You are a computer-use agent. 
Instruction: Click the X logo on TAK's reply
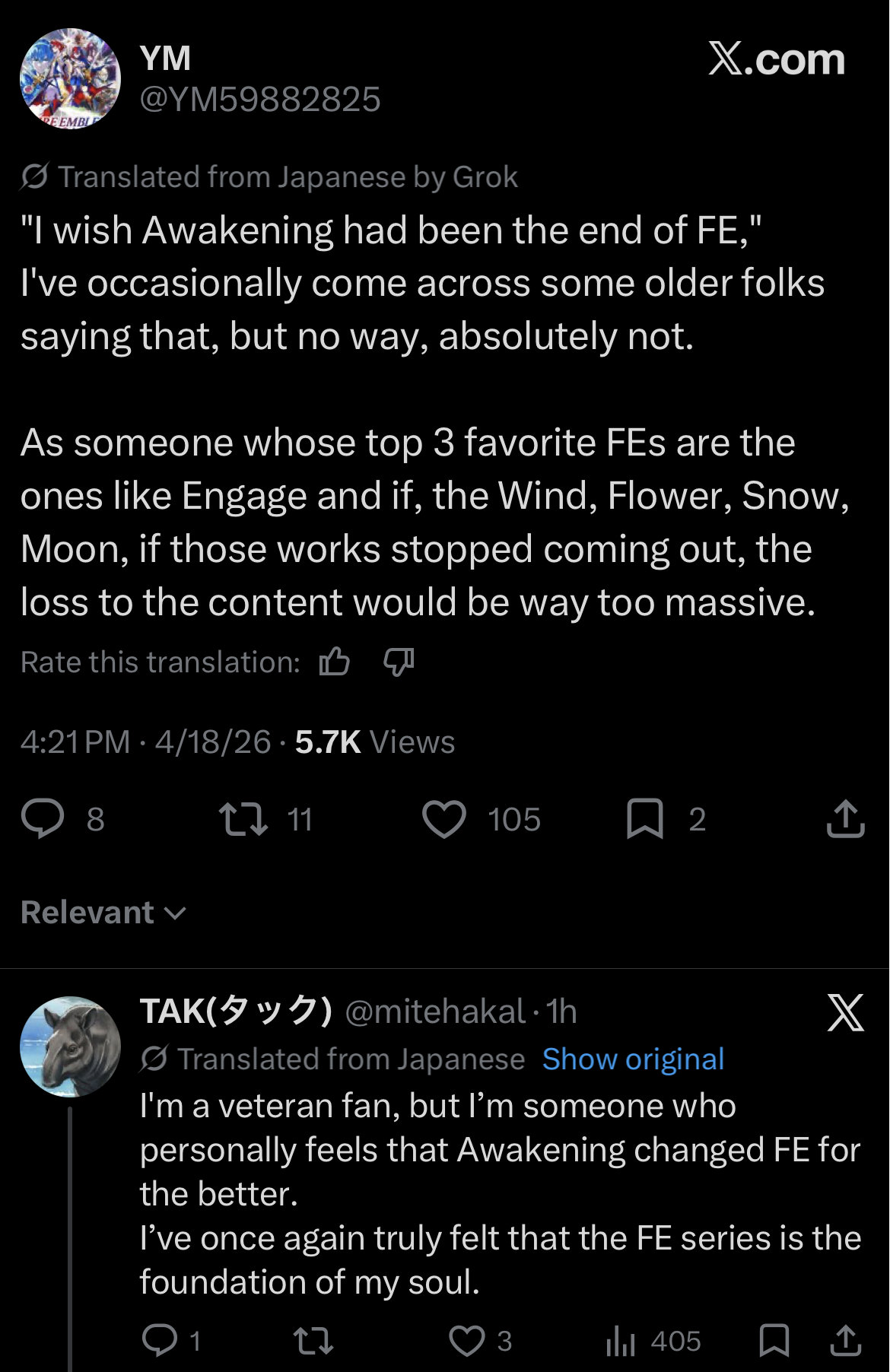pyautogui.click(x=845, y=1013)
